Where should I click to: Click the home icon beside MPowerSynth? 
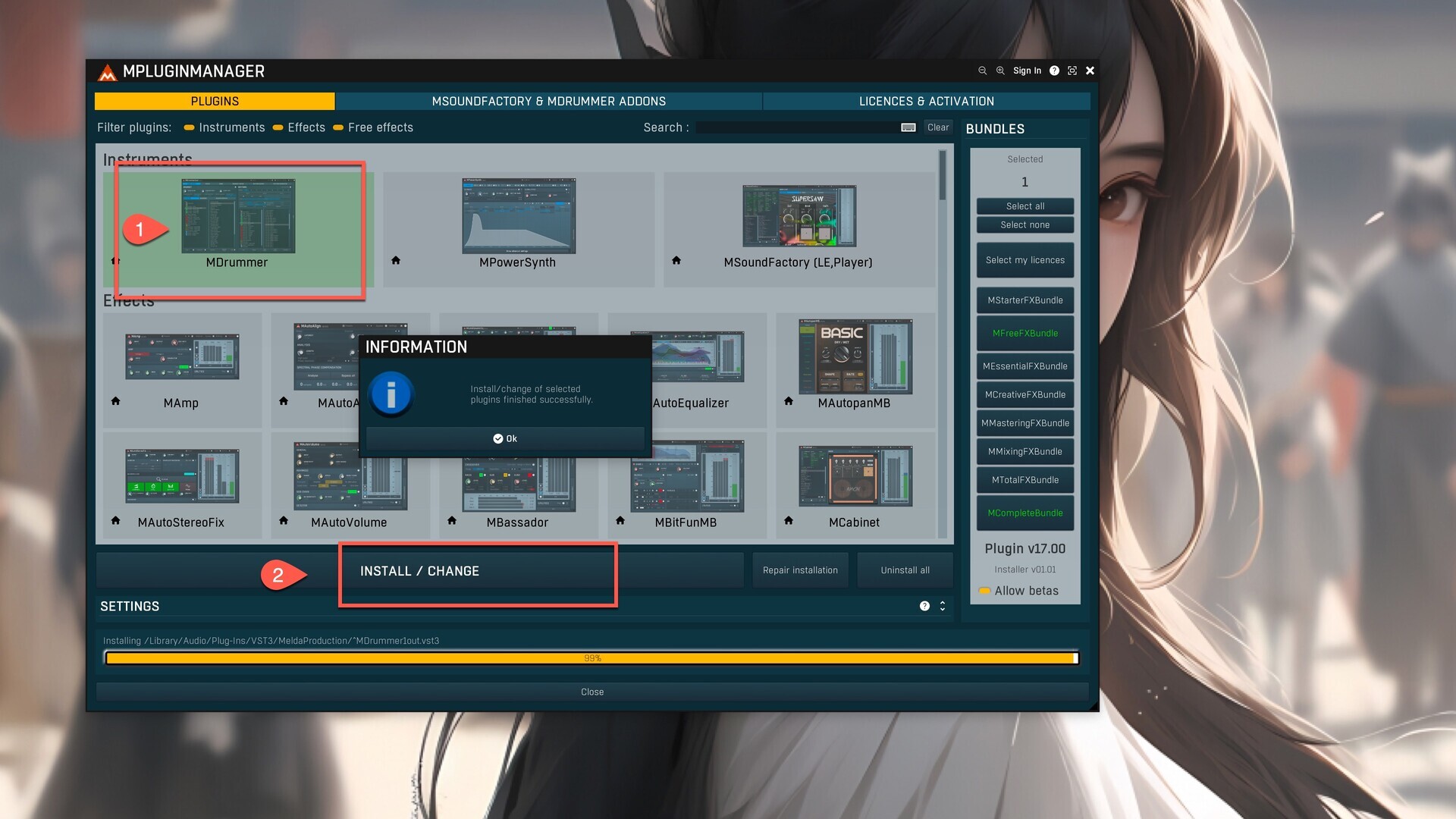click(396, 261)
